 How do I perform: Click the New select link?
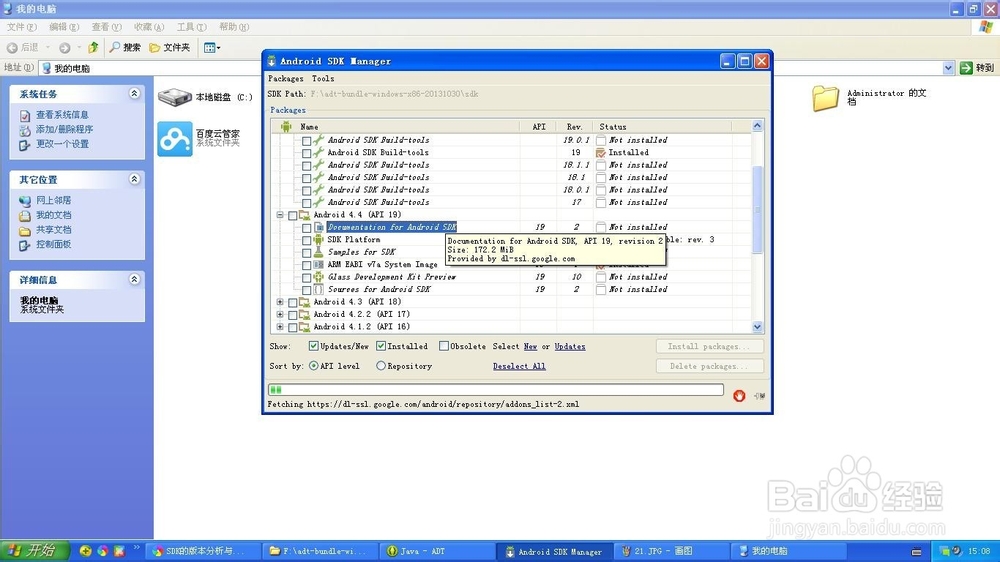point(531,346)
